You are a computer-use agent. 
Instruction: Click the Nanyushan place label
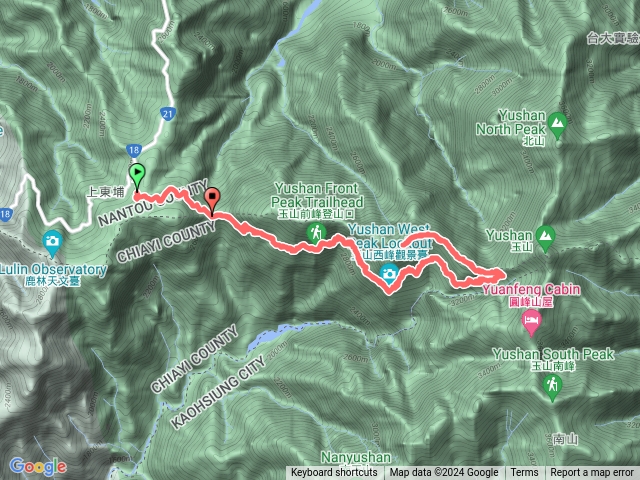[356, 458]
